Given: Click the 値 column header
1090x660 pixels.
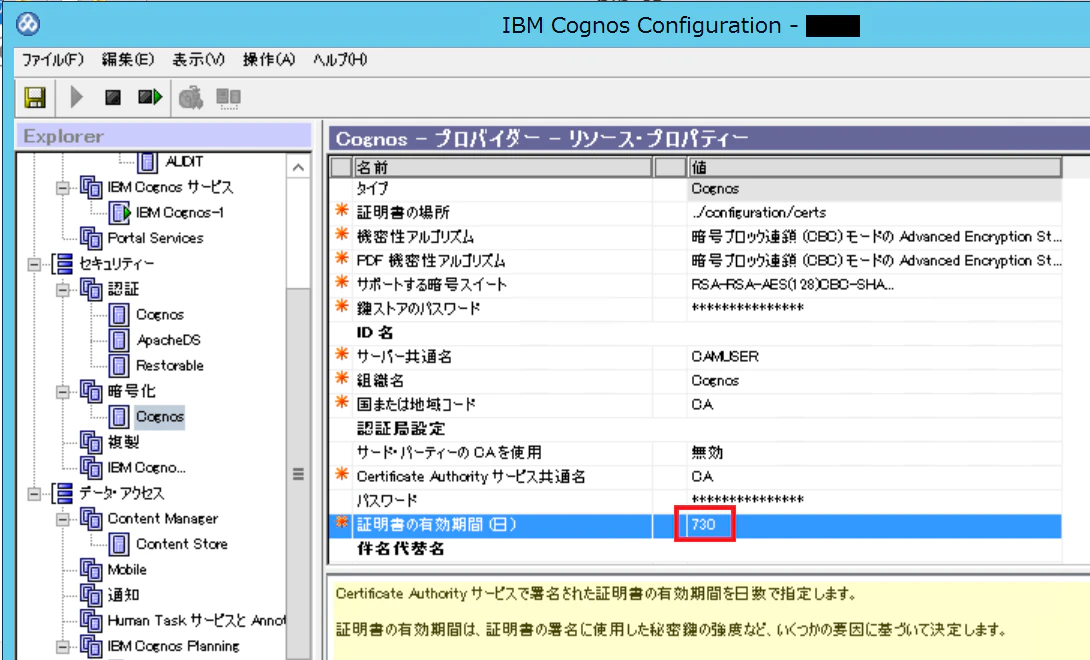Looking at the screenshot, I should (875, 167).
